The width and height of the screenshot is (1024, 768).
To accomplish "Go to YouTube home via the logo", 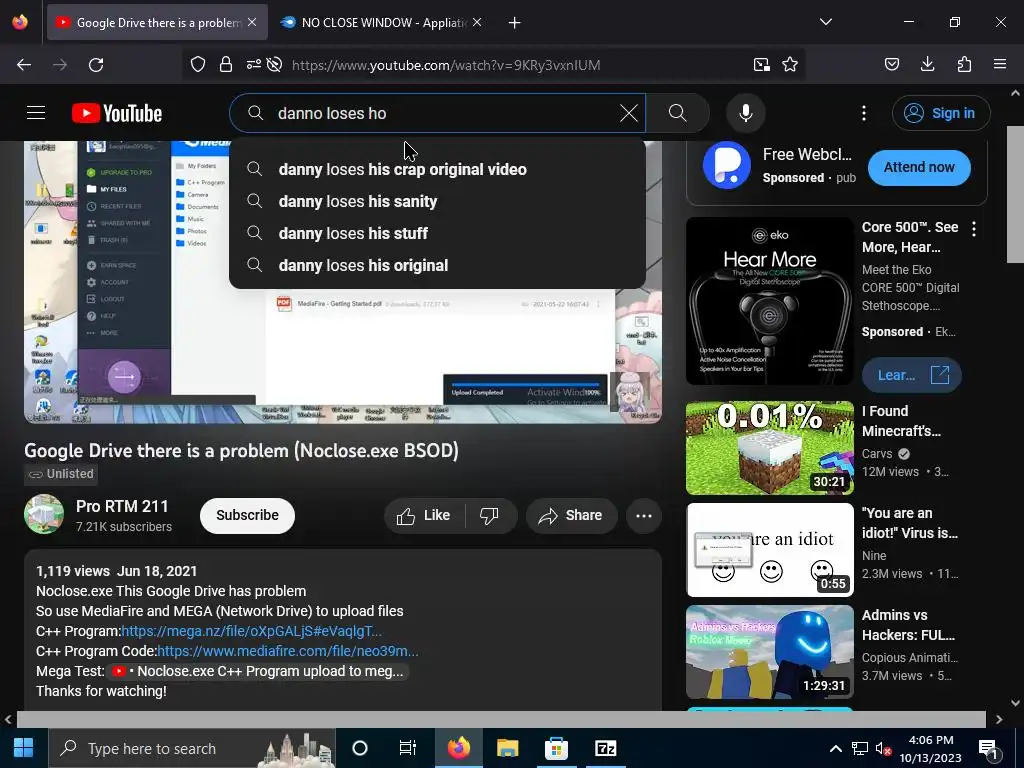I will [117, 113].
